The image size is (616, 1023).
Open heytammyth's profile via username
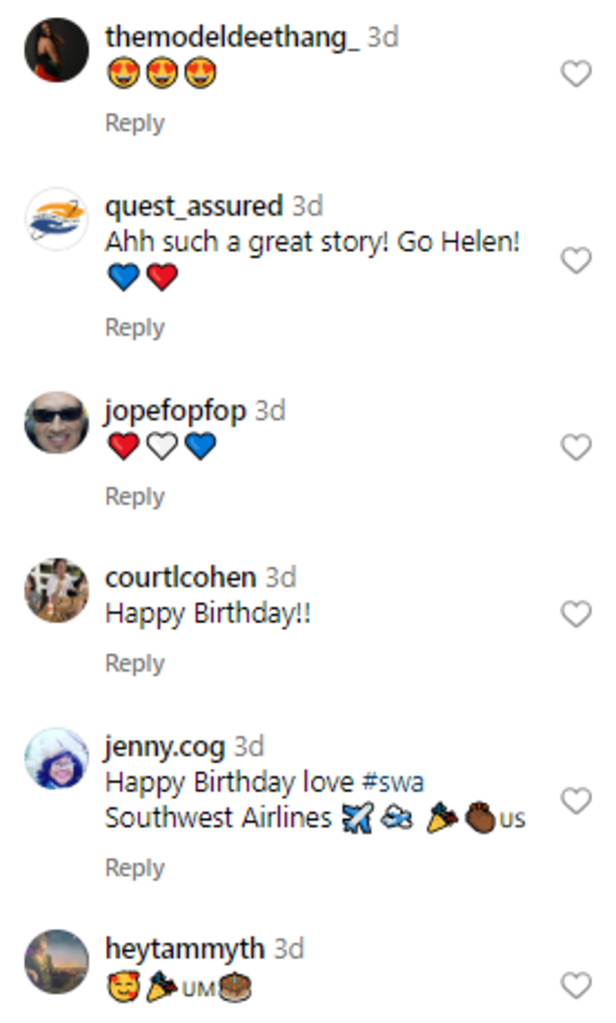click(x=185, y=948)
